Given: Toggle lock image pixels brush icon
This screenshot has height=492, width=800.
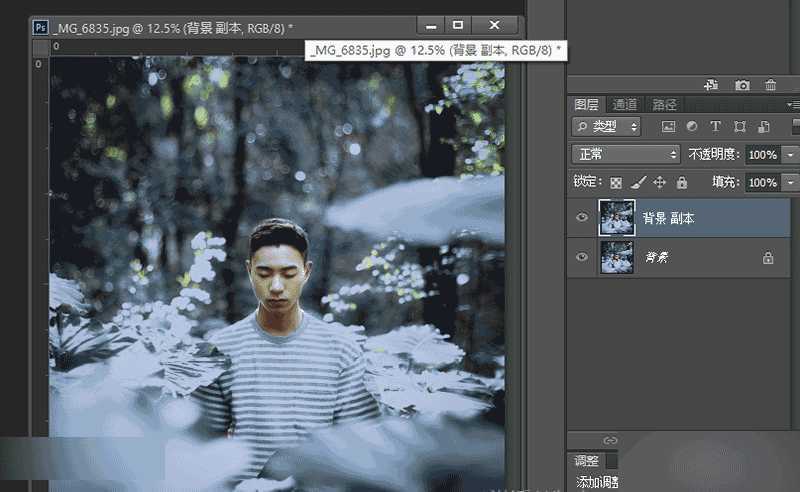Looking at the screenshot, I should coord(638,182).
